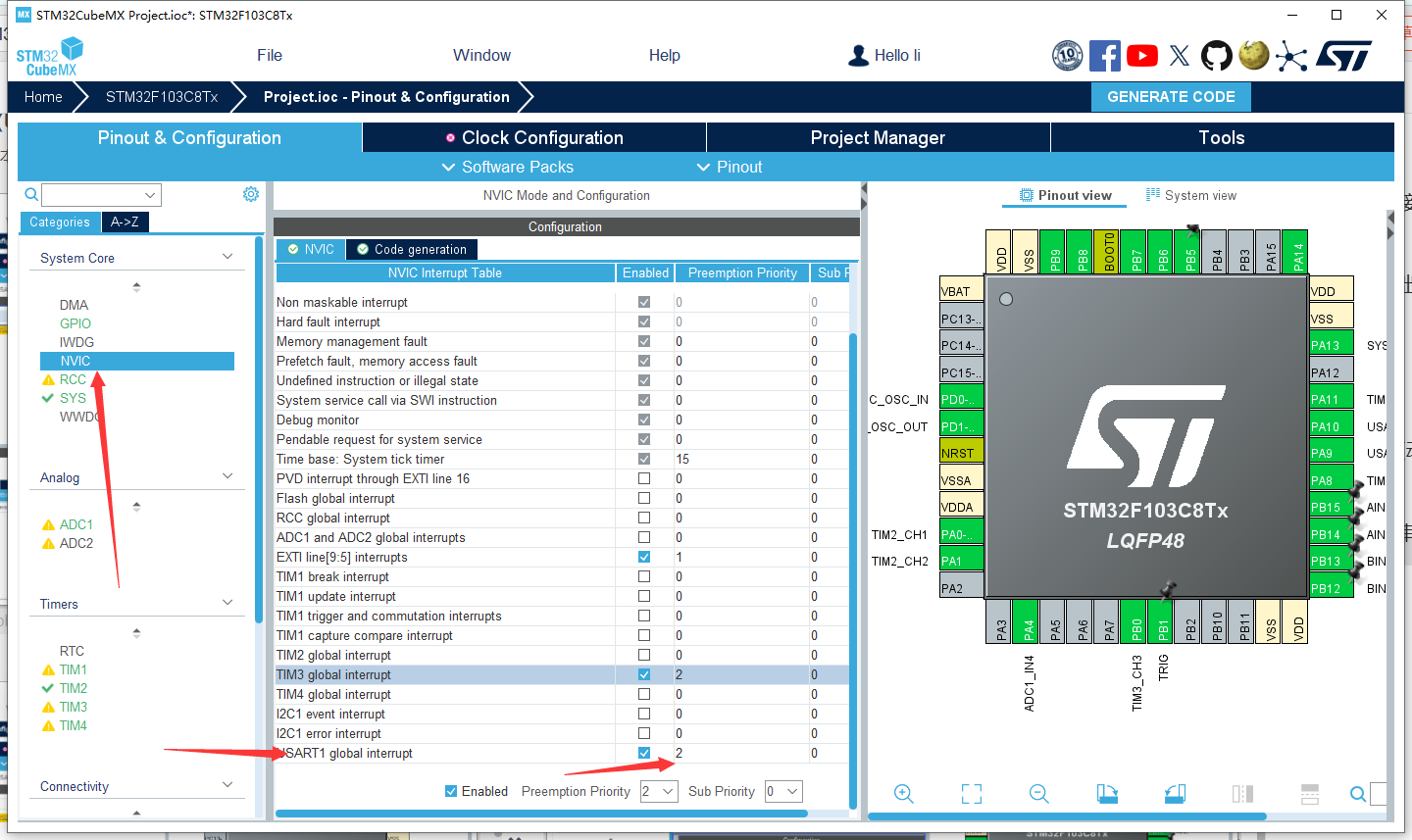Viewport: 1412px width, 840px height.
Task: Click the category search input field
Action: pos(92,195)
